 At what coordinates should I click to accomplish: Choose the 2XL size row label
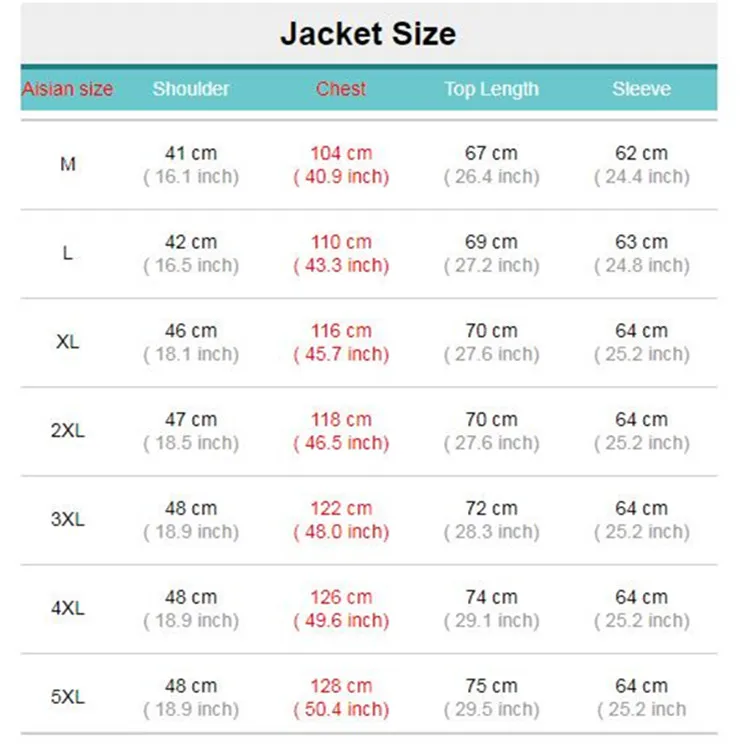(x=67, y=430)
